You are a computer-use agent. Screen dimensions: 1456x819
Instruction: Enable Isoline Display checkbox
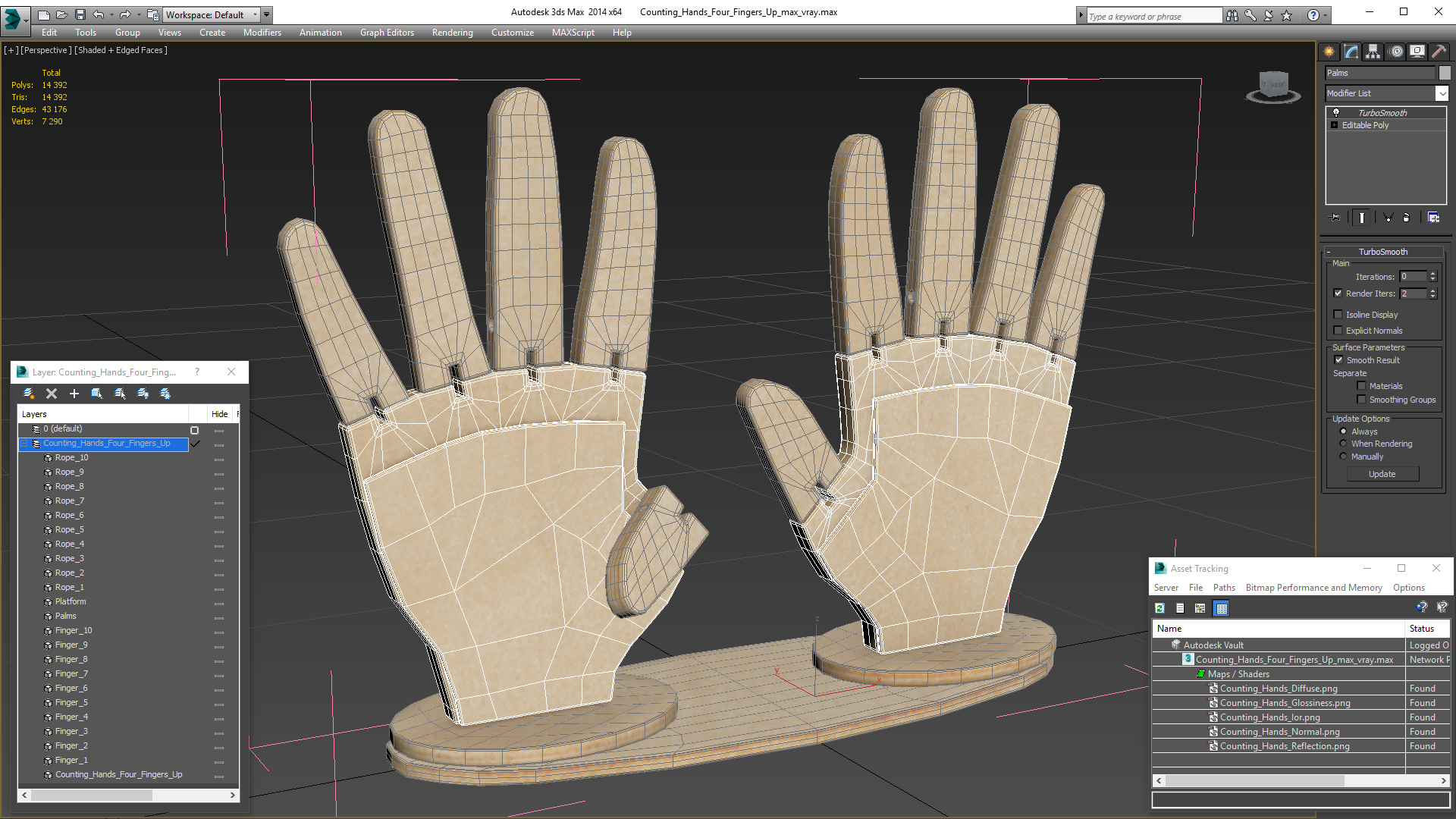click(1338, 315)
